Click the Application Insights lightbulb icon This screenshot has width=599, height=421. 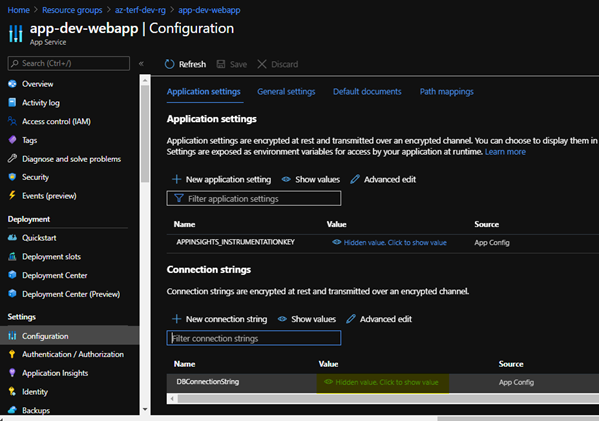point(12,372)
